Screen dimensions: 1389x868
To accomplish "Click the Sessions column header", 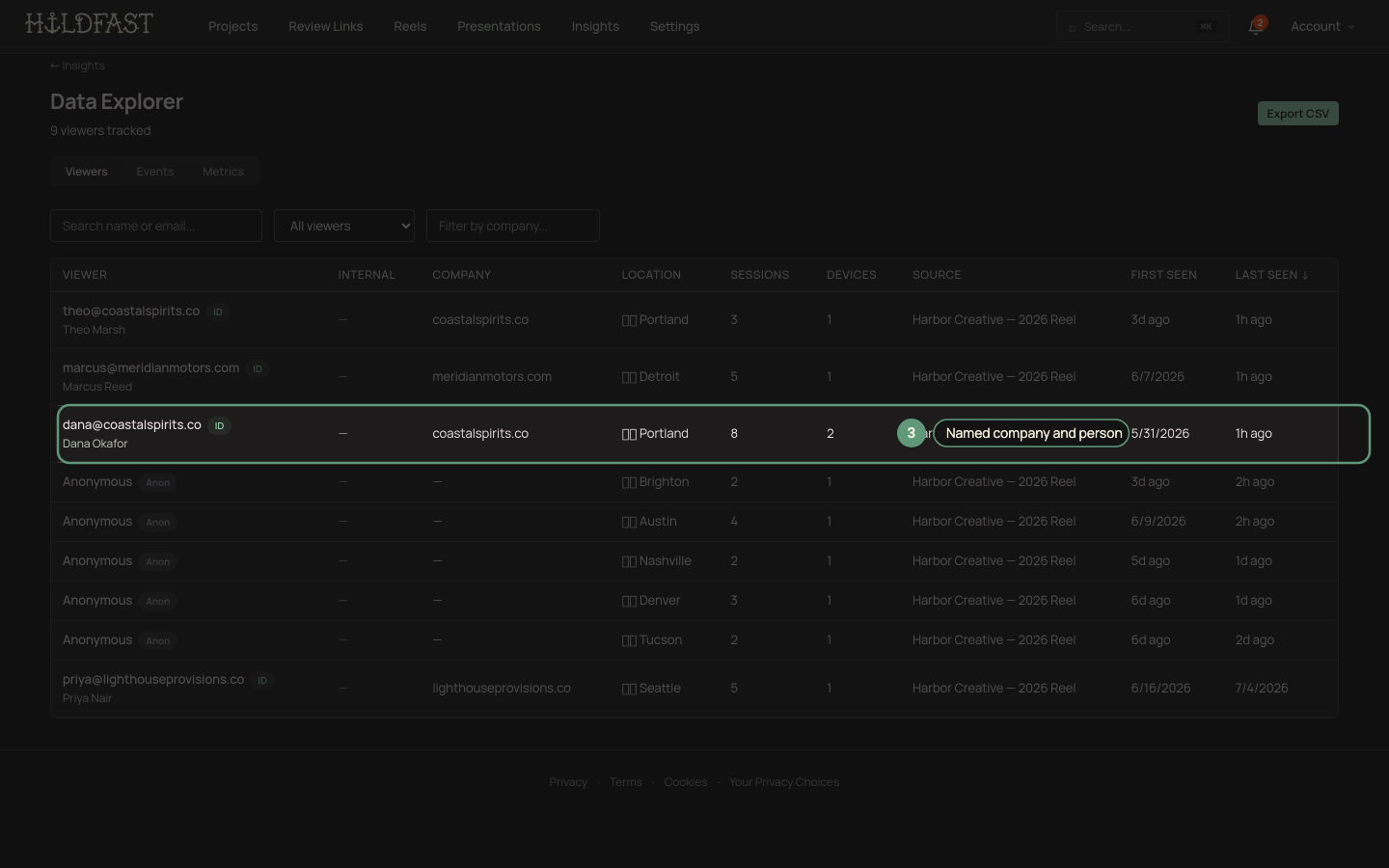I will click(x=760, y=275).
